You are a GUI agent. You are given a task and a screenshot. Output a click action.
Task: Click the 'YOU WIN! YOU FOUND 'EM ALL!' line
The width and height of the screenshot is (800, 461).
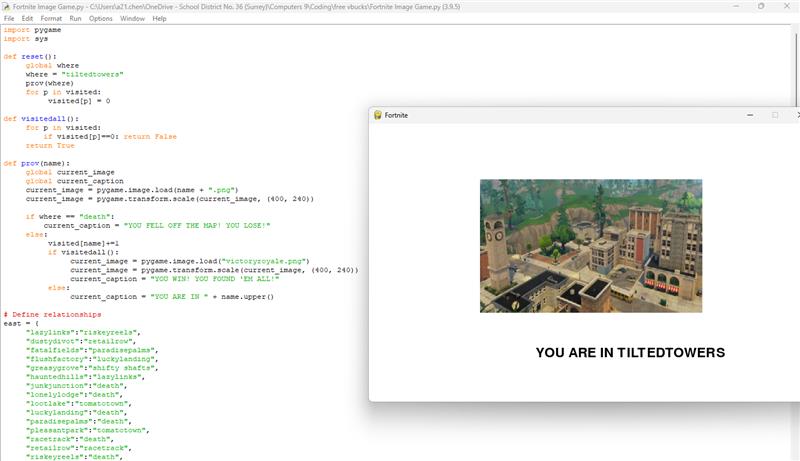pyautogui.click(x=174, y=279)
